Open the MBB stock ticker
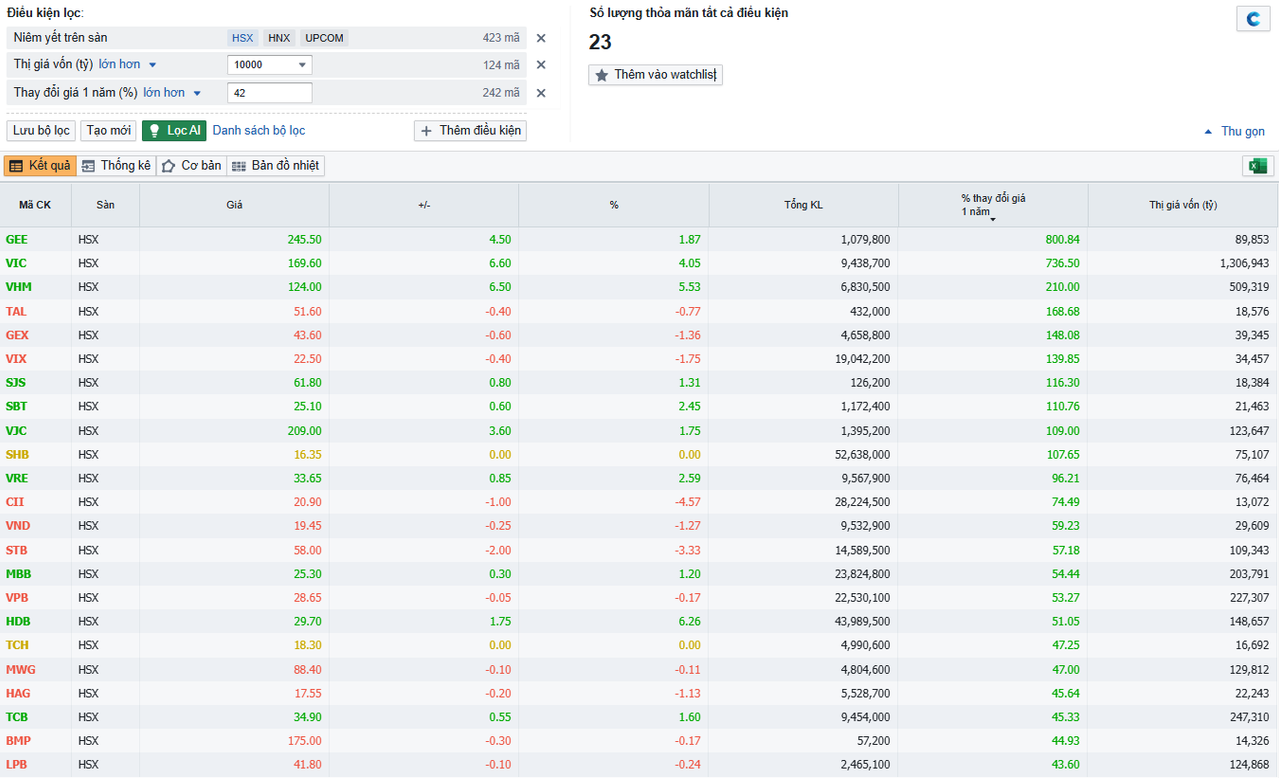Image resolution: width=1279 pixels, height=778 pixels. tap(18, 574)
